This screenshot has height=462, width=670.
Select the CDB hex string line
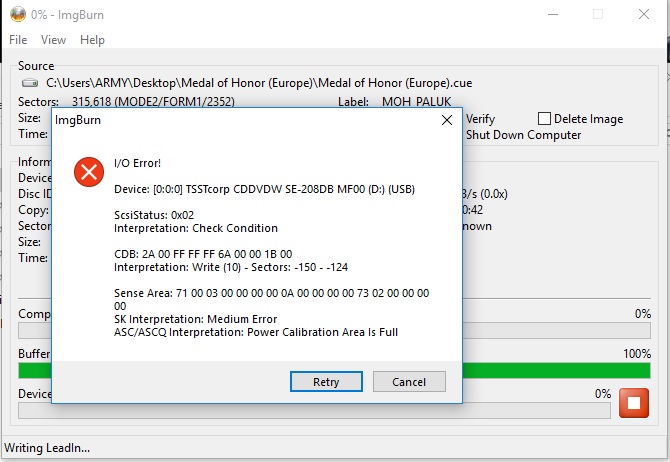203,254
